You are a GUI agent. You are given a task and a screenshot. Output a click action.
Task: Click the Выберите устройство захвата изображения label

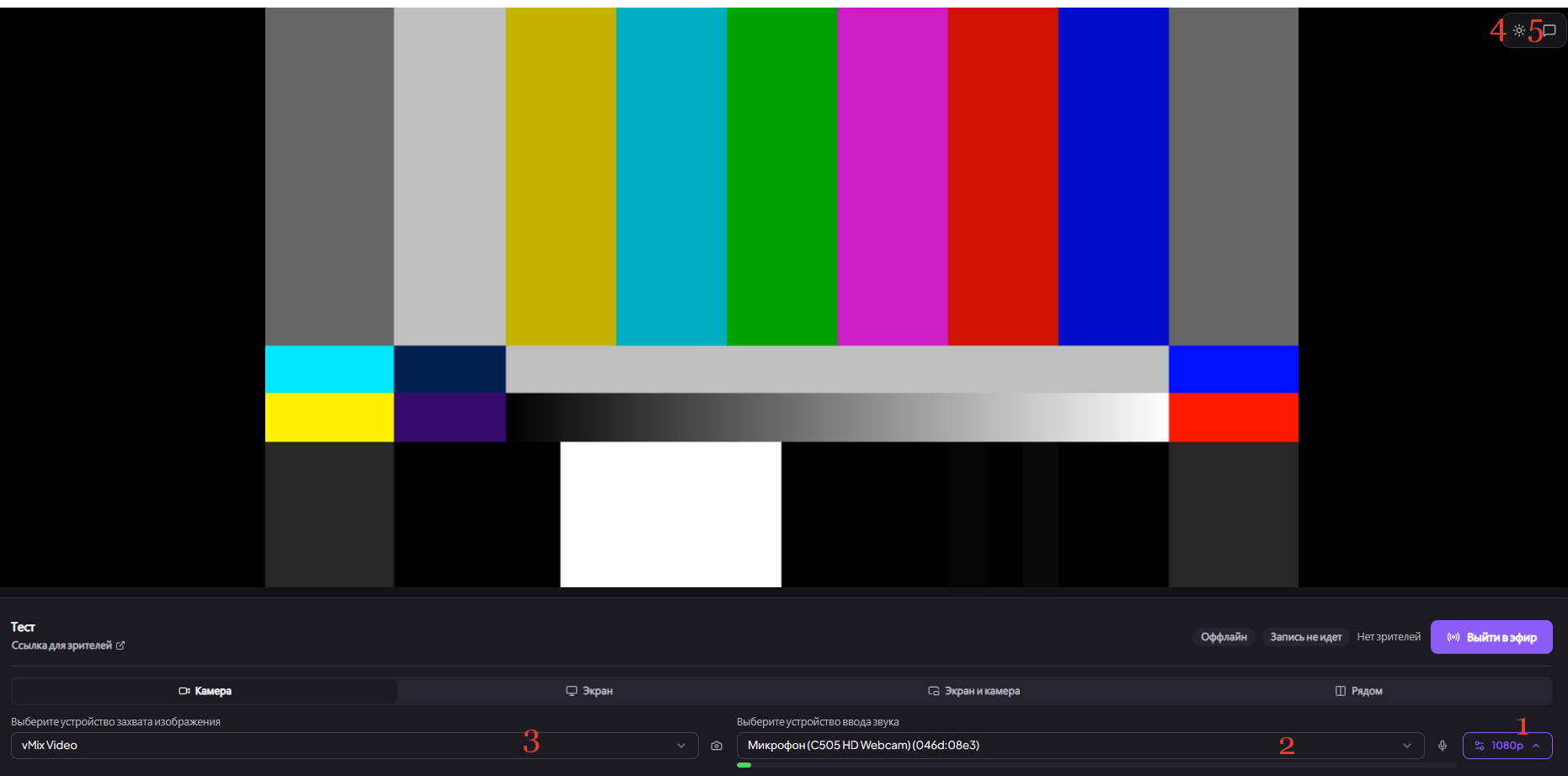coord(115,722)
